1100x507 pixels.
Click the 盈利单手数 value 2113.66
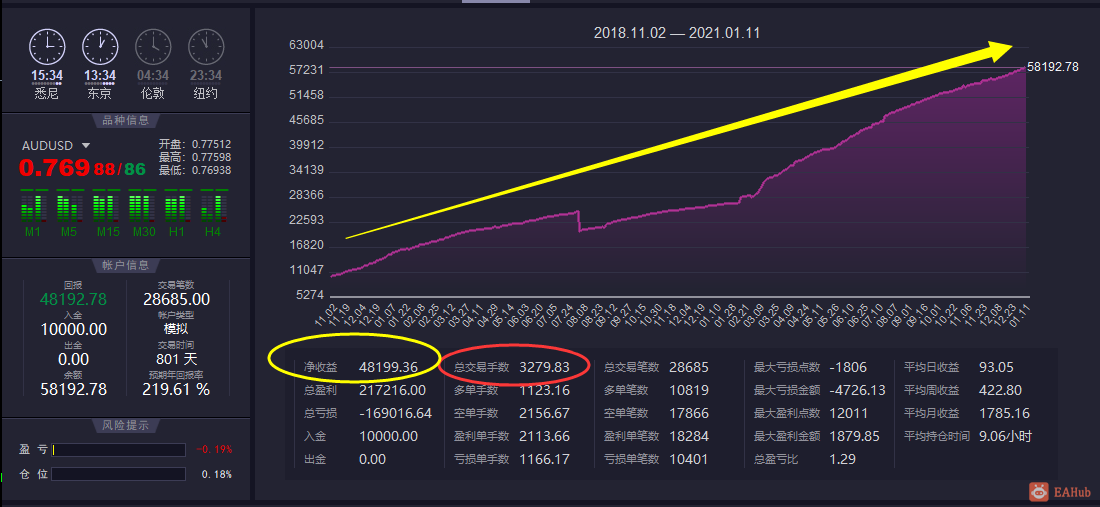[x=544, y=436]
